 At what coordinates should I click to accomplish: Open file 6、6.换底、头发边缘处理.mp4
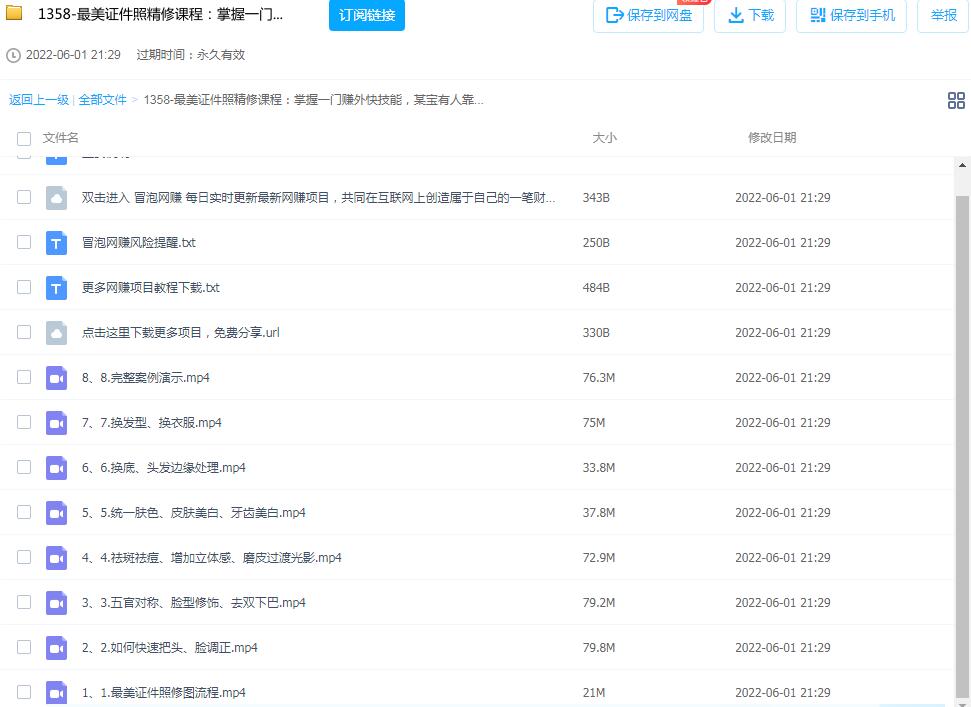163,468
